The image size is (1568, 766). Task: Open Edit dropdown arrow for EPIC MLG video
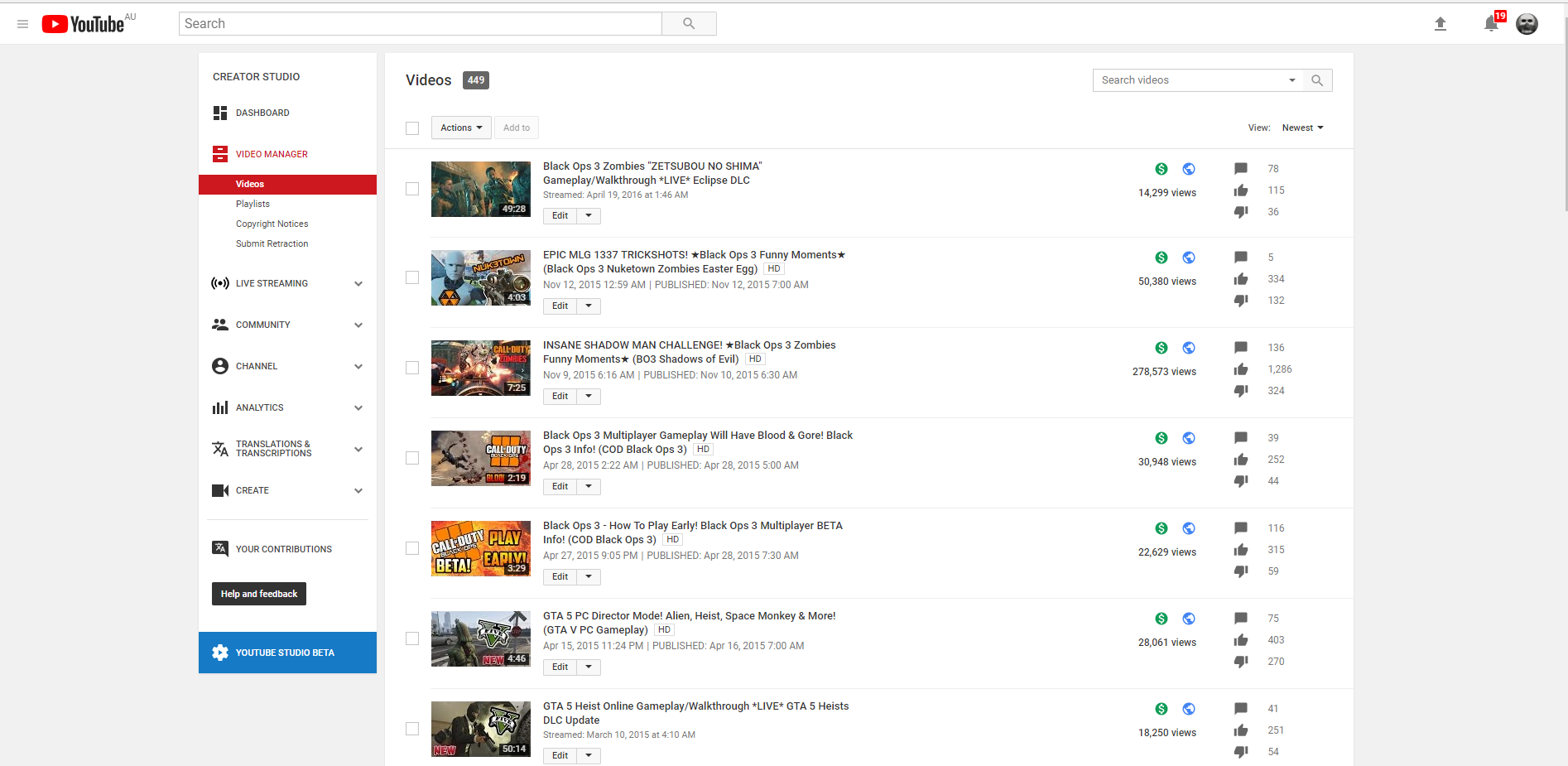click(589, 306)
